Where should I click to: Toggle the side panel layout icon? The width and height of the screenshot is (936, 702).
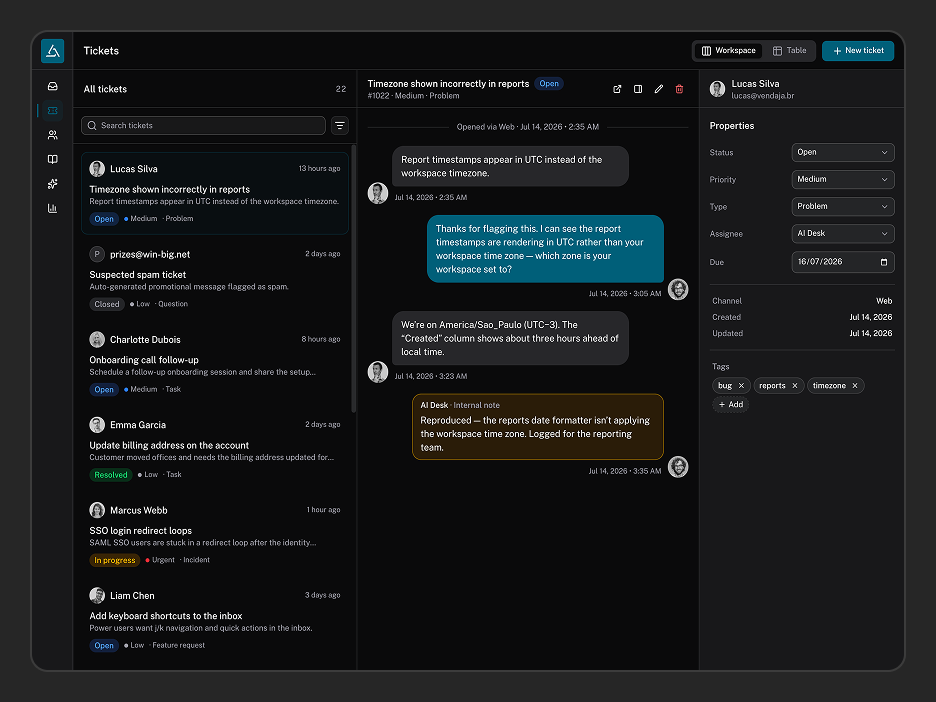[638, 89]
